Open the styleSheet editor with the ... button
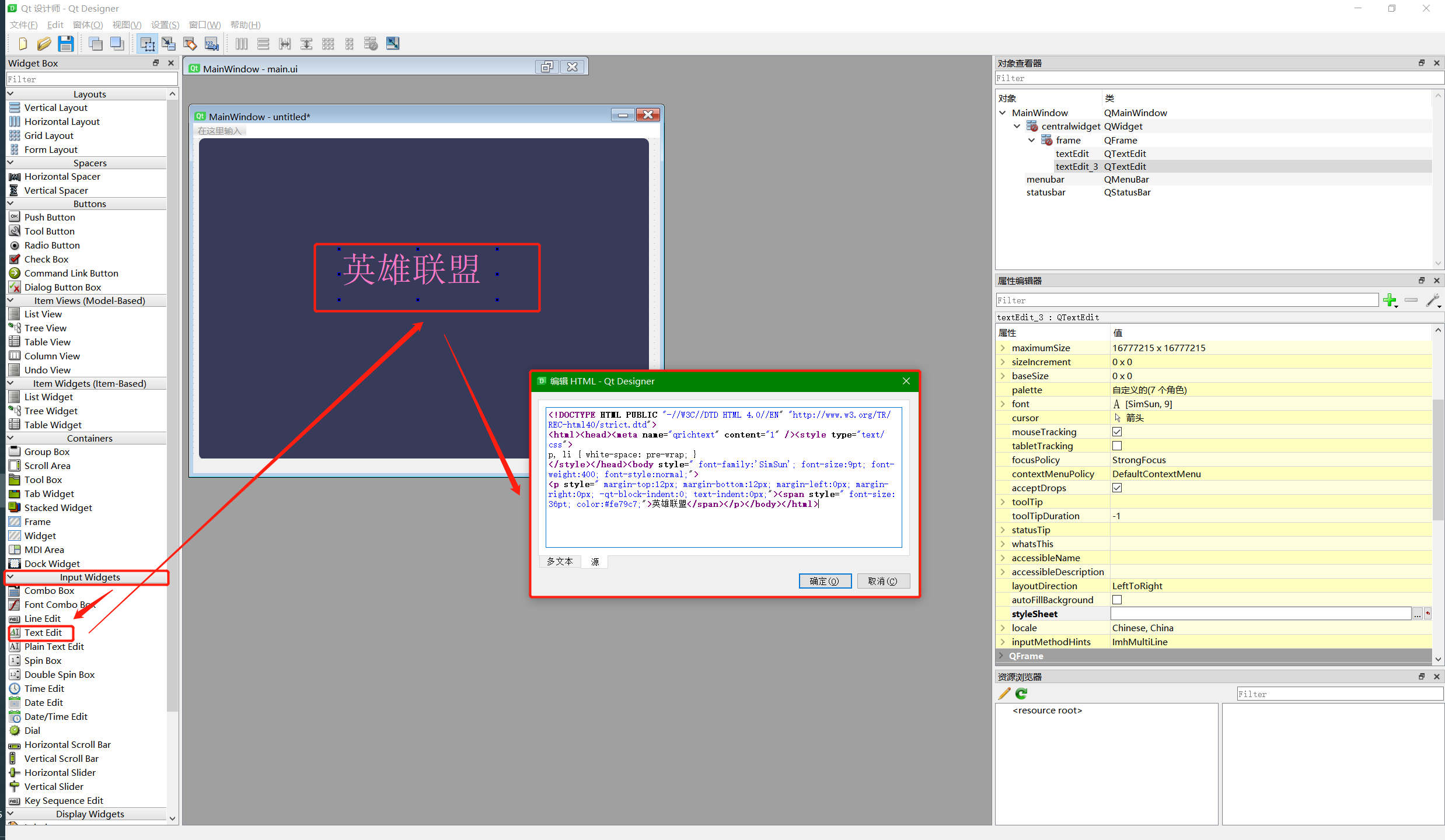 tap(1417, 613)
